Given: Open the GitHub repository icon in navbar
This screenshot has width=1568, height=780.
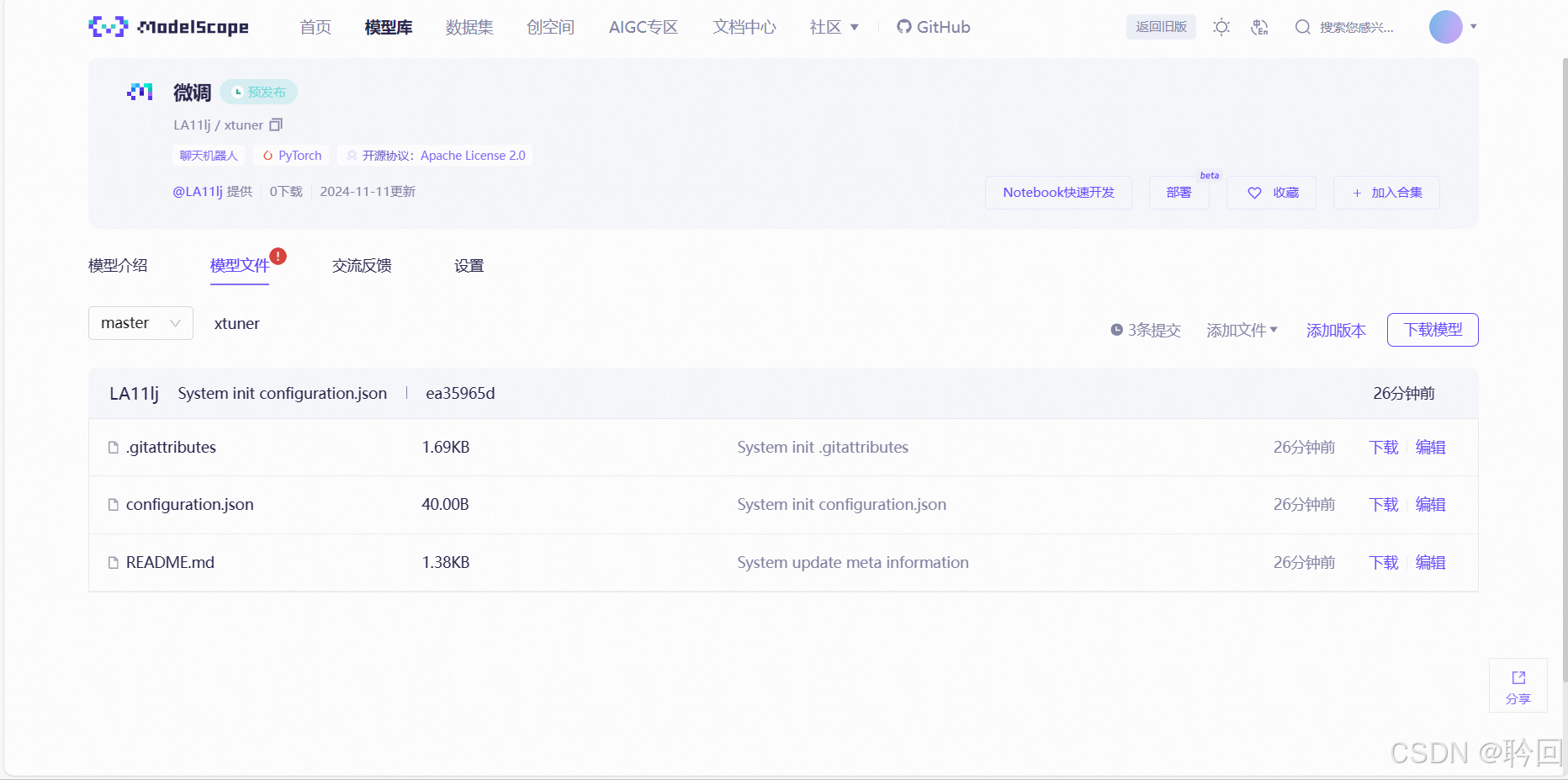Looking at the screenshot, I should point(903,26).
